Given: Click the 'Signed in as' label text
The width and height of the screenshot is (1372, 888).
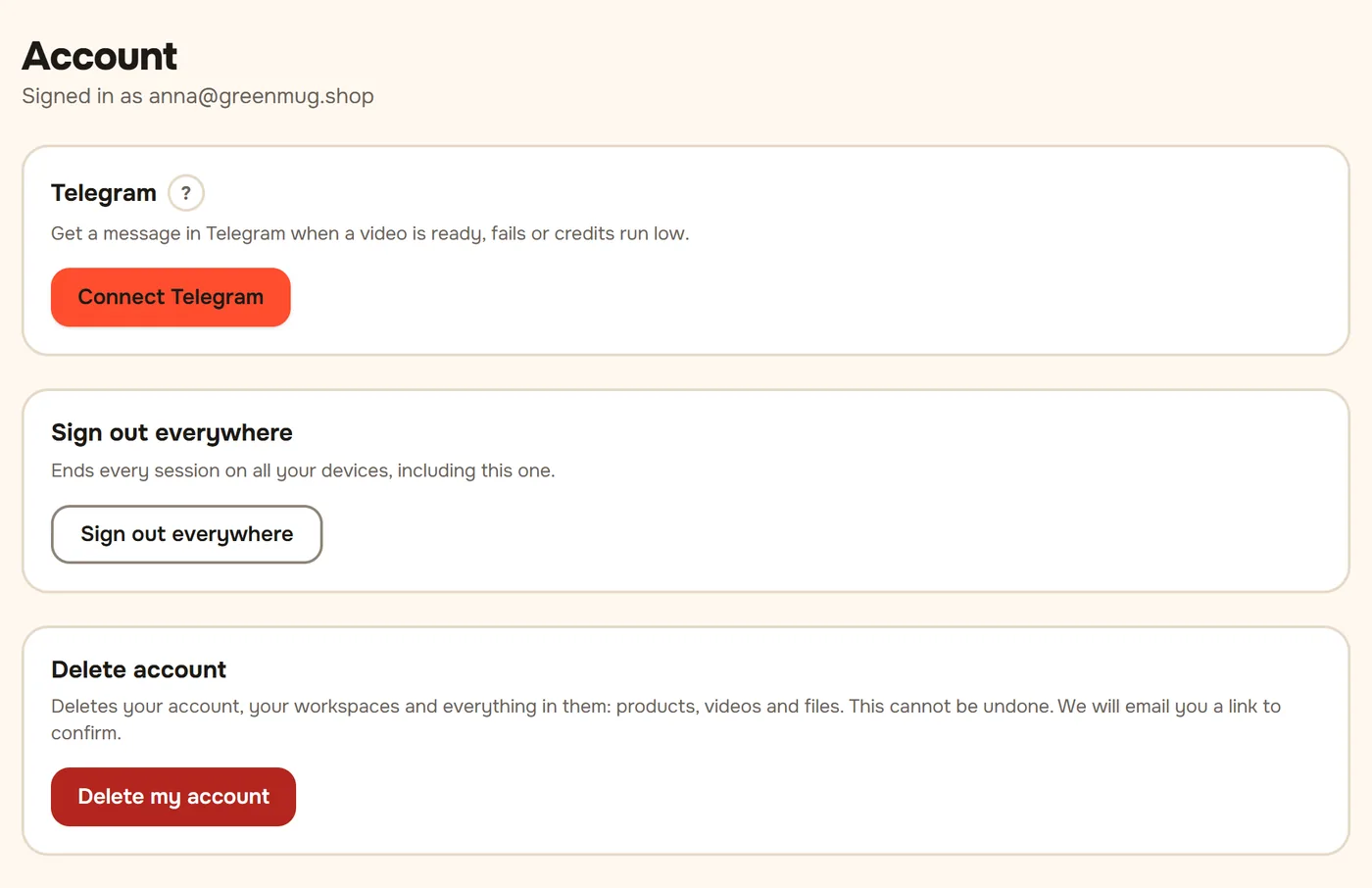Looking at the screenshot, I should [x=82, y=96].
